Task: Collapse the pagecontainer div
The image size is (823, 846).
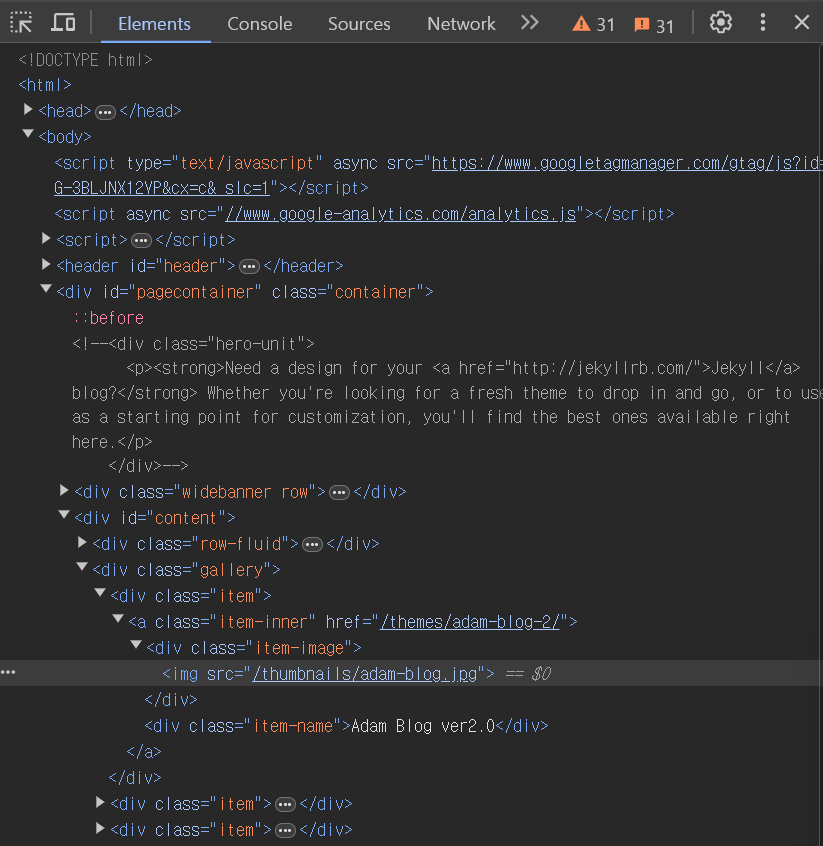Action: click(x=46, y=289)
